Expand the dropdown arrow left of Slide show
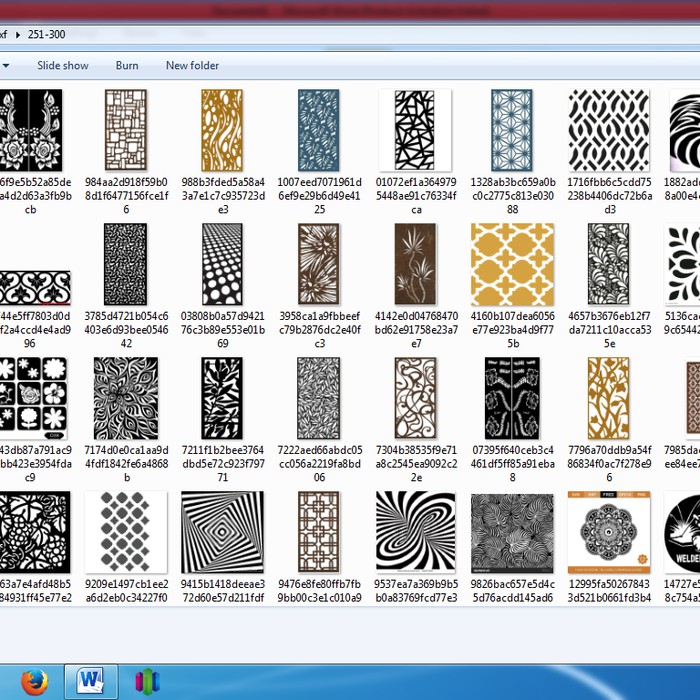700x700 pixels. [6, 66]
